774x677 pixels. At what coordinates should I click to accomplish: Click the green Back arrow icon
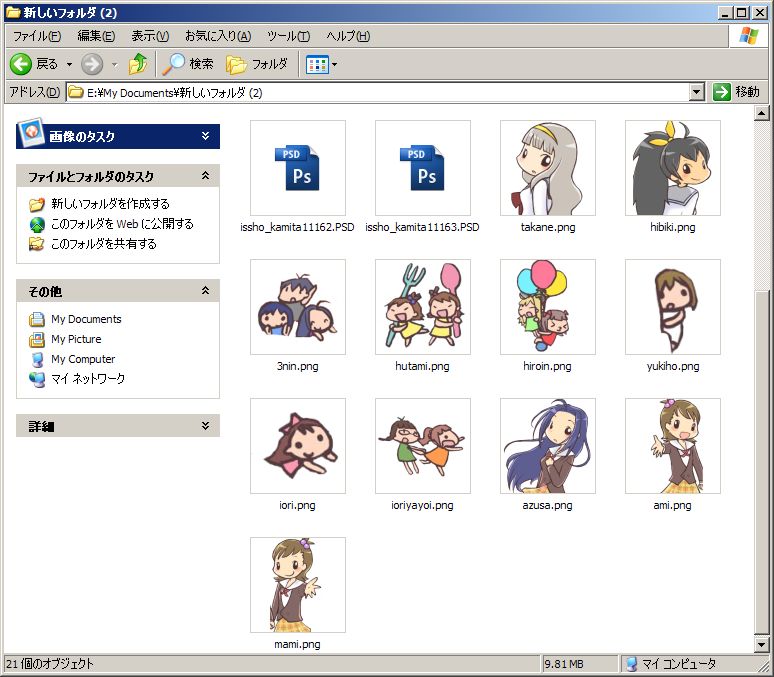(x=21, y=64)
